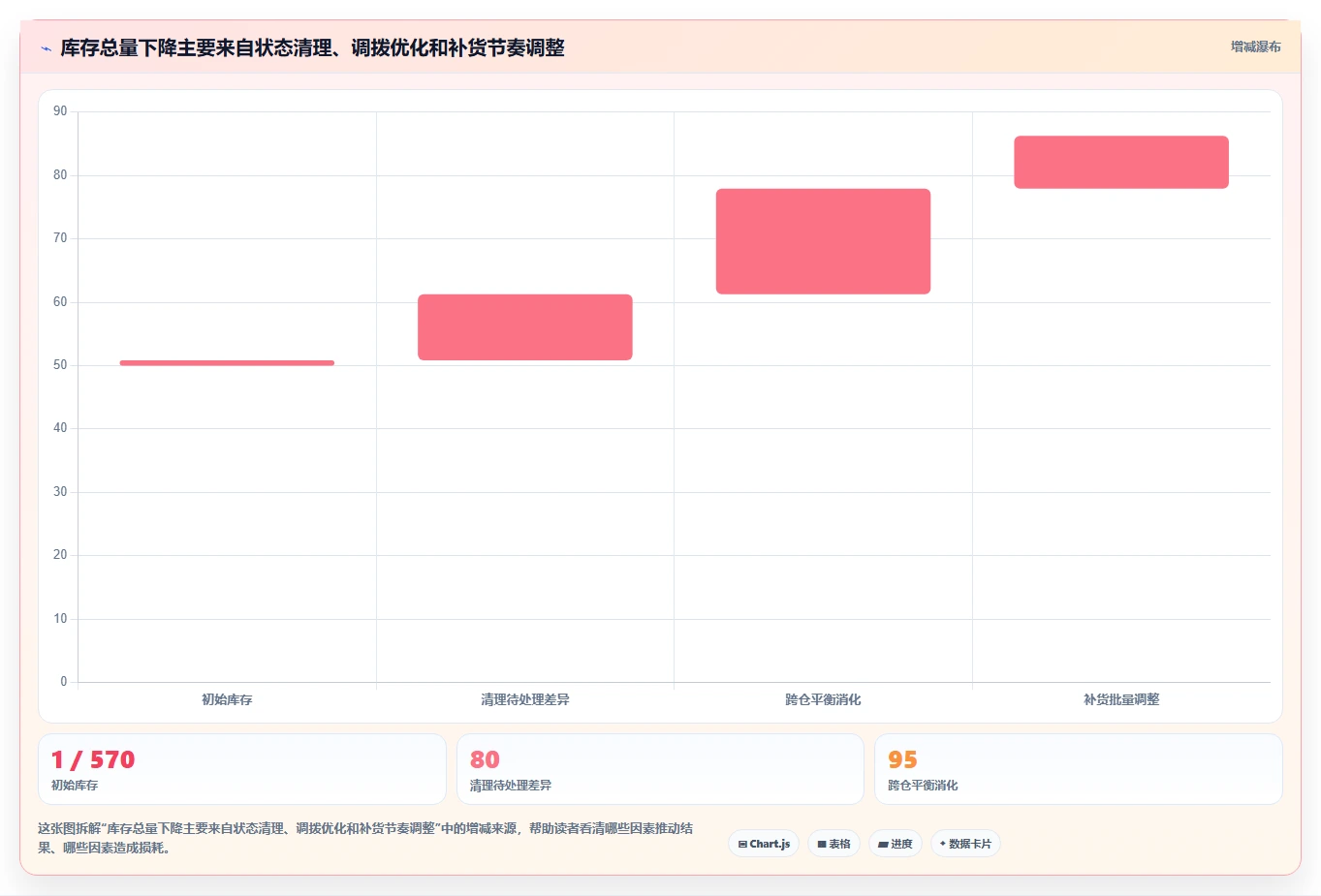1321x896 pixels.
Task: Click the 初始库存 caption in the stat card
Action: (75, 786)
